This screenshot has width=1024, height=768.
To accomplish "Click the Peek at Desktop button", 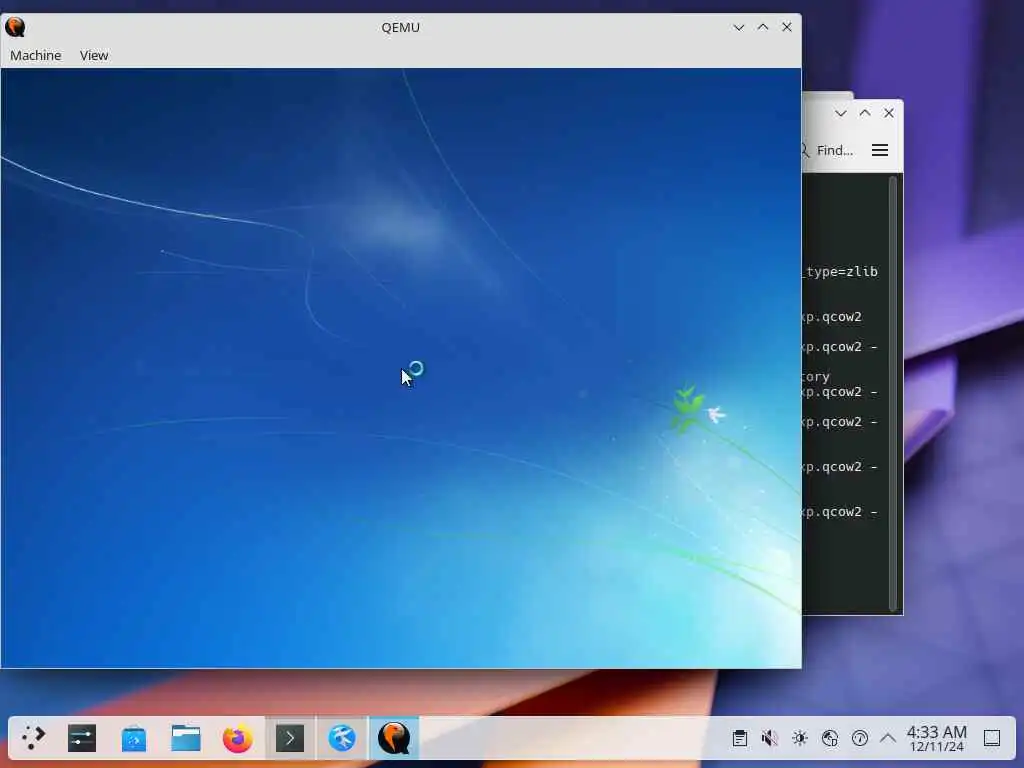I will pos(992,738).
